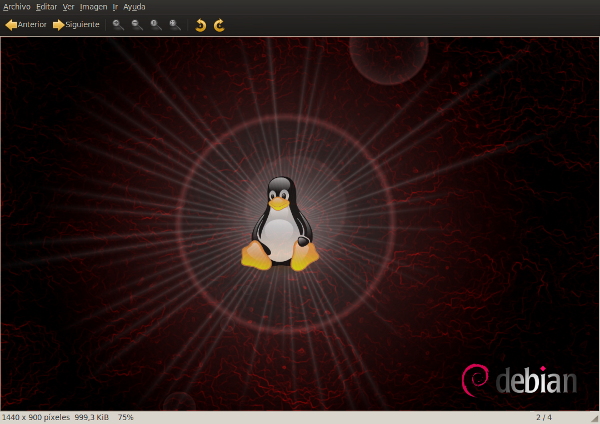Screen dimensions: 600x424
Task: Click the '1440 x 900 píxeles' status text
Action: coord(36,417)
